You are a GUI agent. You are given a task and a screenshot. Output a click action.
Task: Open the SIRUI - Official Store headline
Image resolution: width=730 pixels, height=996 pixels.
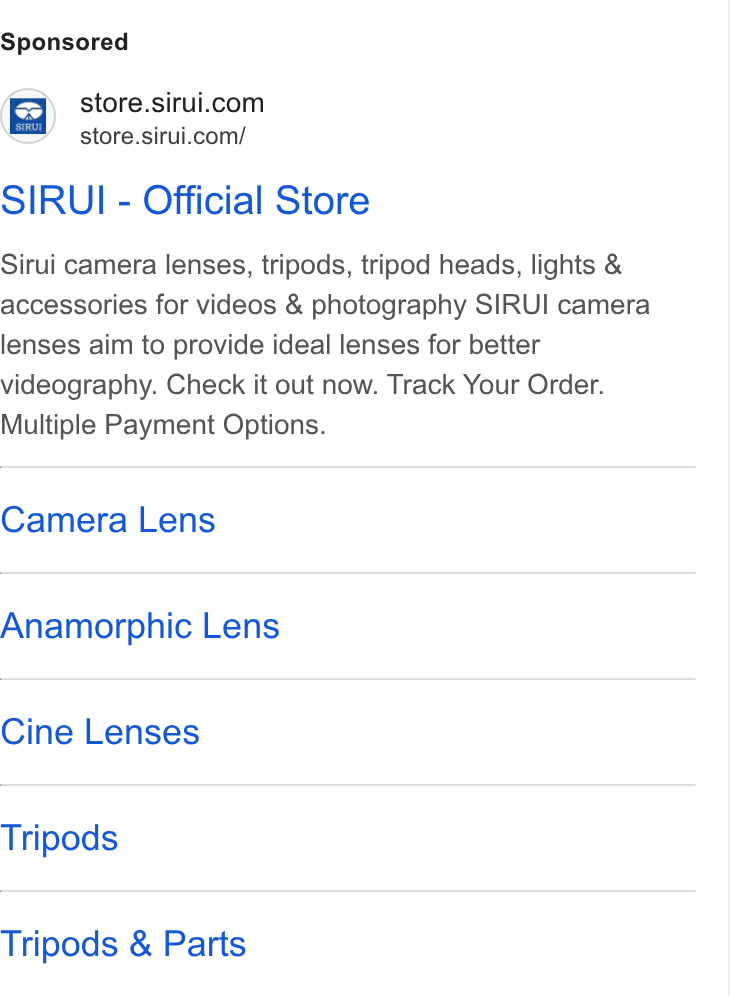tap(185, 201)
